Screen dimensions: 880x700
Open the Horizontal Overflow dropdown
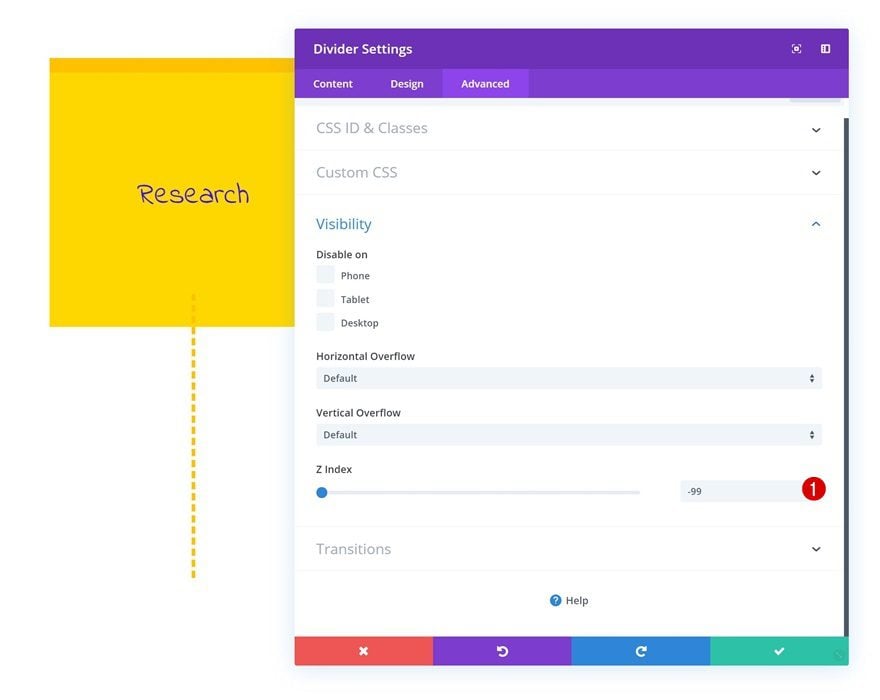point(569,378)
